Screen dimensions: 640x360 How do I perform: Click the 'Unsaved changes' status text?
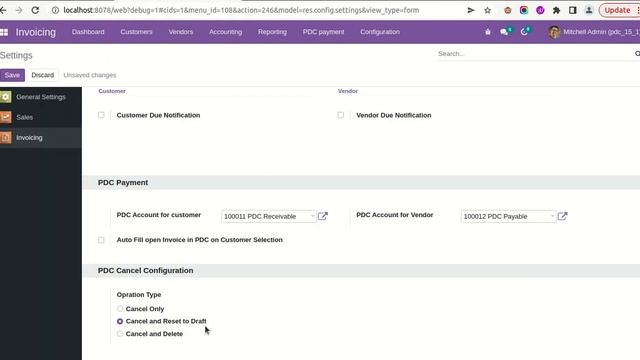pos(90,75)
